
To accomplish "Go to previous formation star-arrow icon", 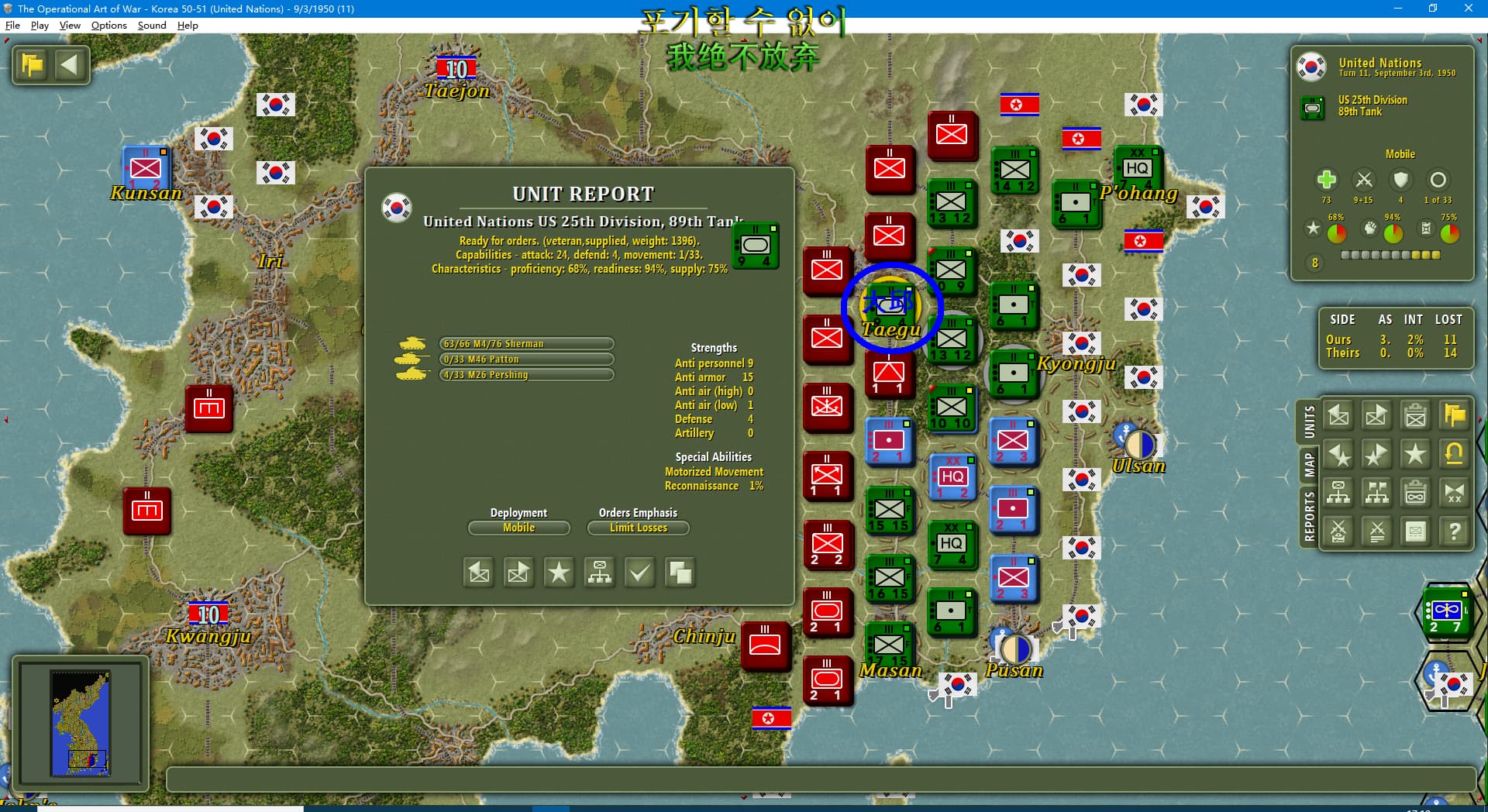I will 1338,454.
